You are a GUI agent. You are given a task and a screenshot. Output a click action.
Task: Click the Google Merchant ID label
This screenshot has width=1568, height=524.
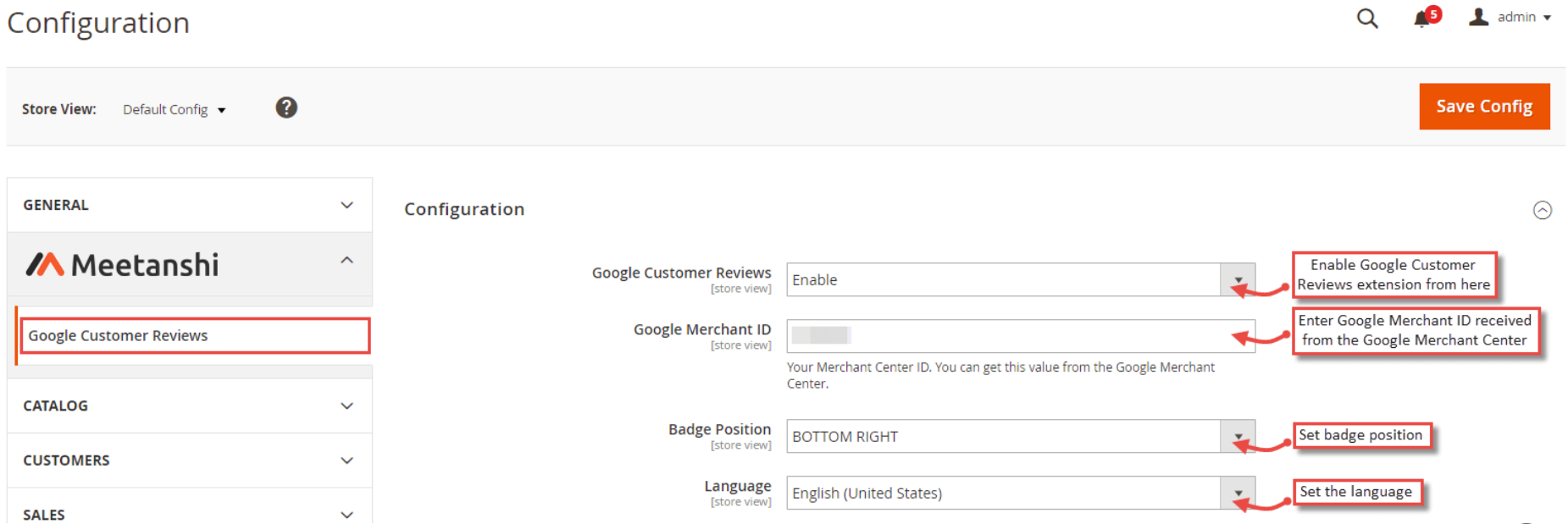[702, 329]
